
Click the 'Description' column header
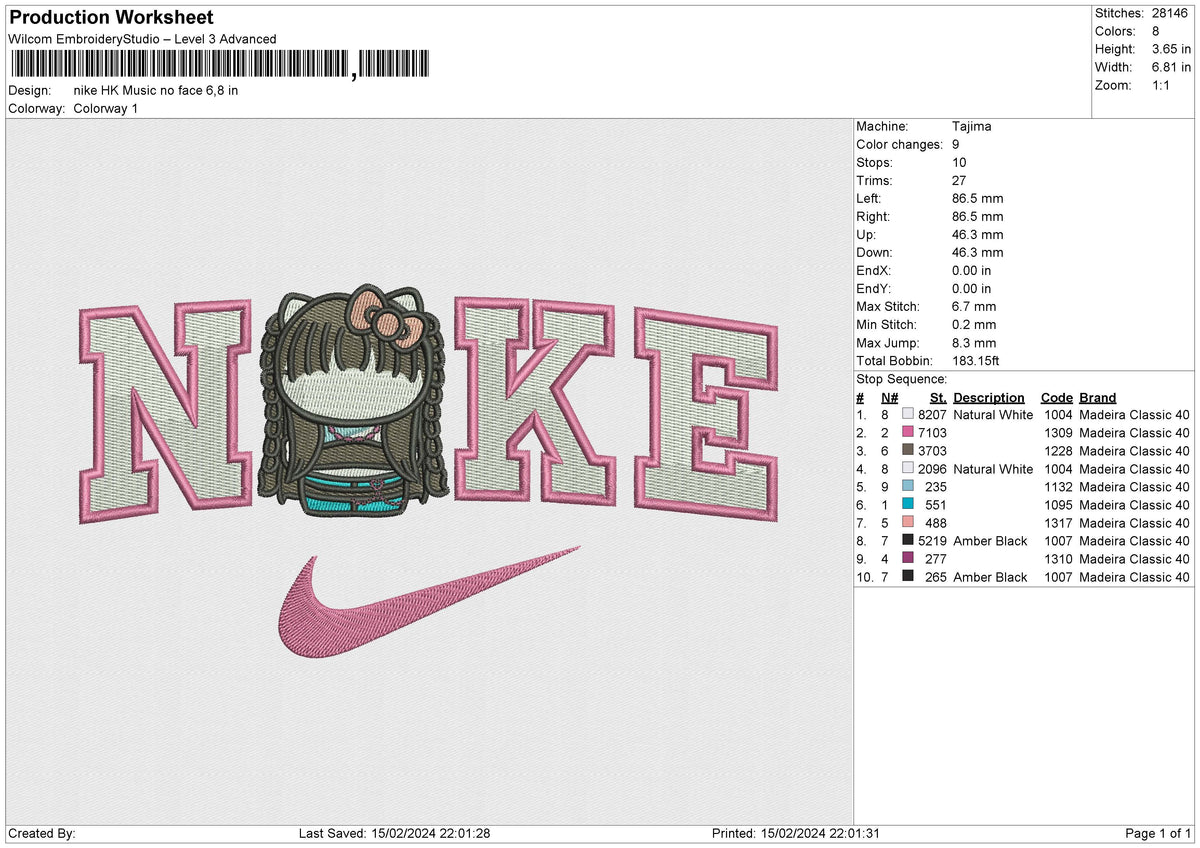click(989, 398)
